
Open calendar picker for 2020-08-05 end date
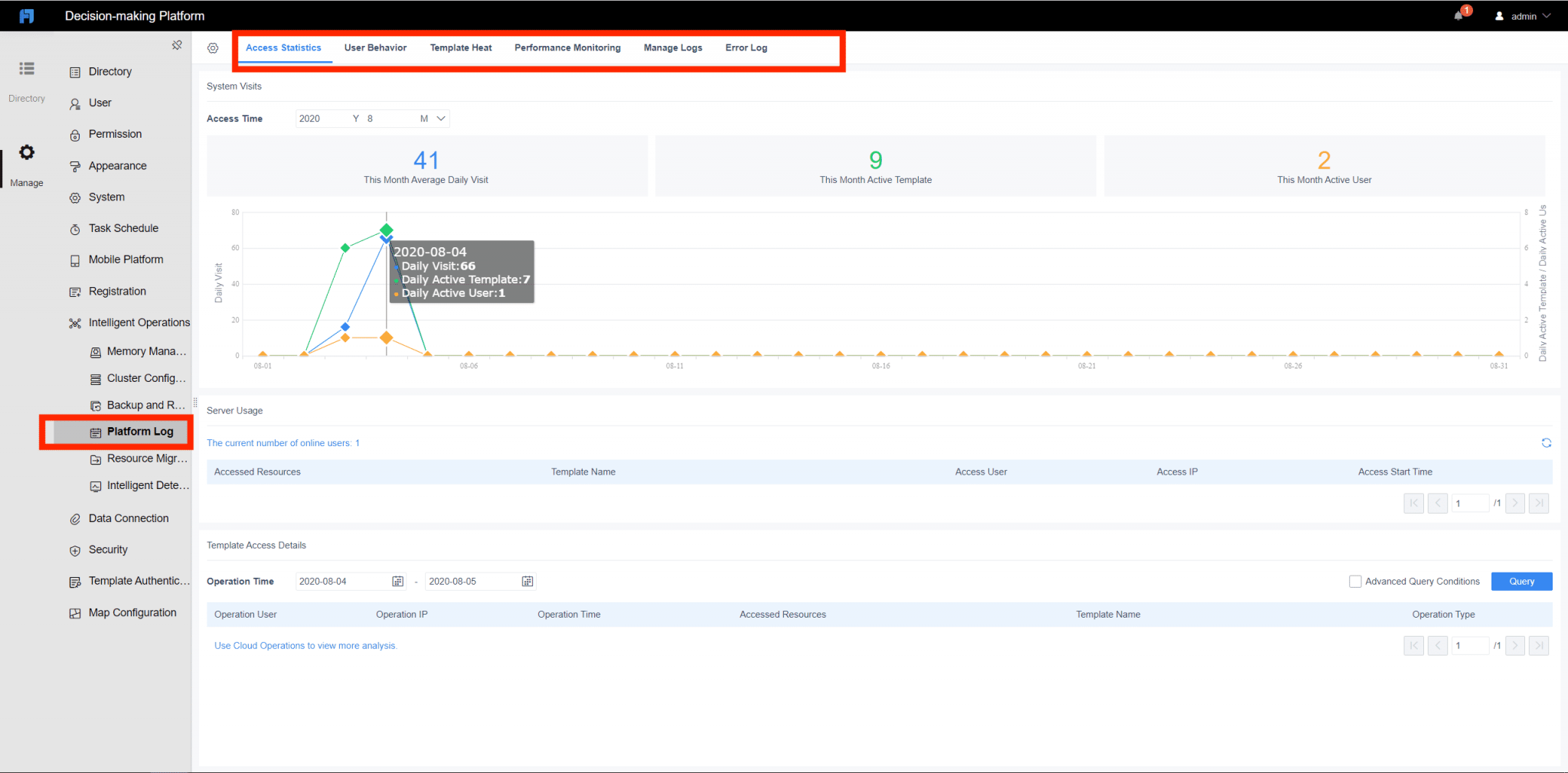528,582
